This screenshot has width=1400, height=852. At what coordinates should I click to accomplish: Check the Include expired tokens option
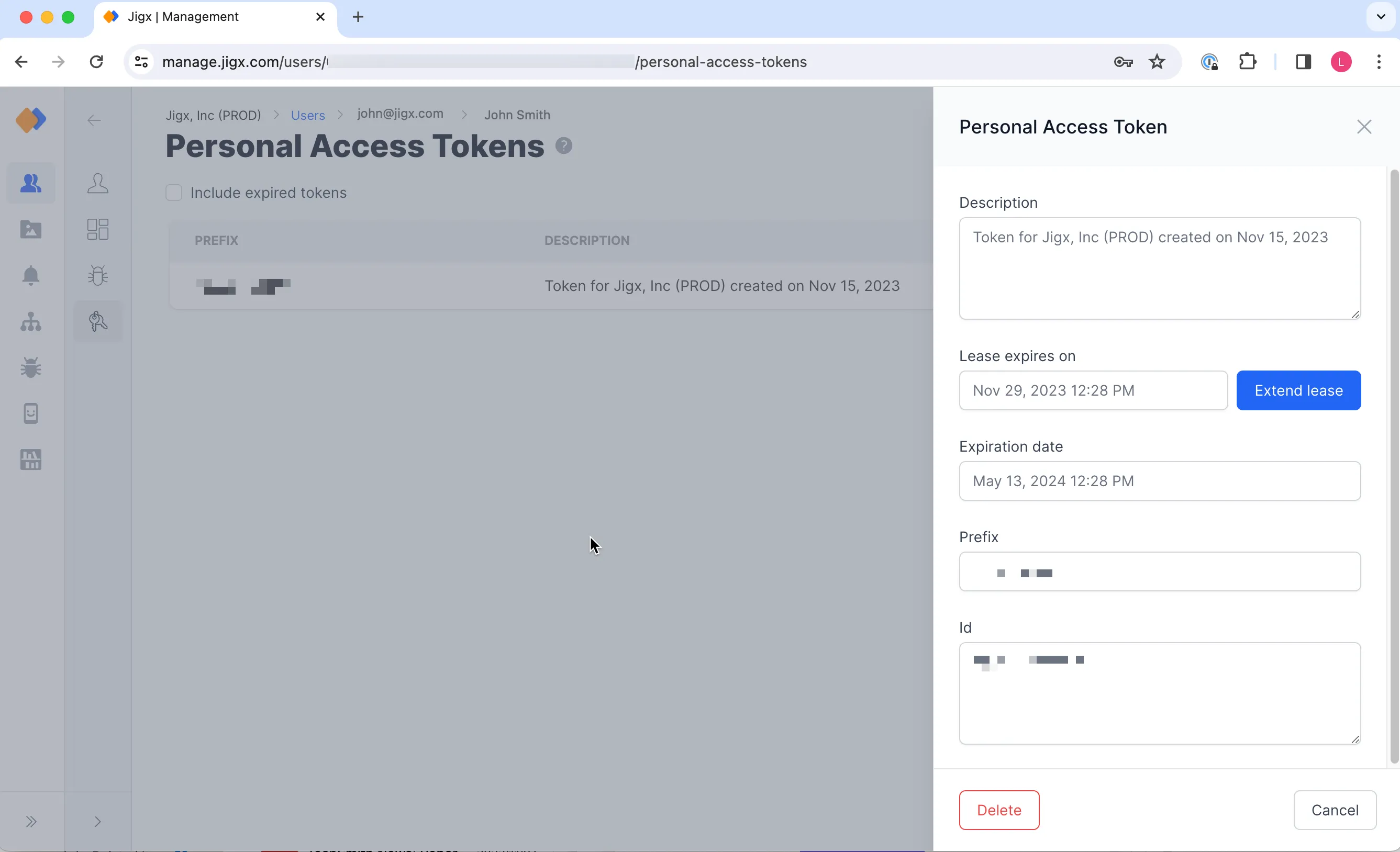(x=174, y=192)
